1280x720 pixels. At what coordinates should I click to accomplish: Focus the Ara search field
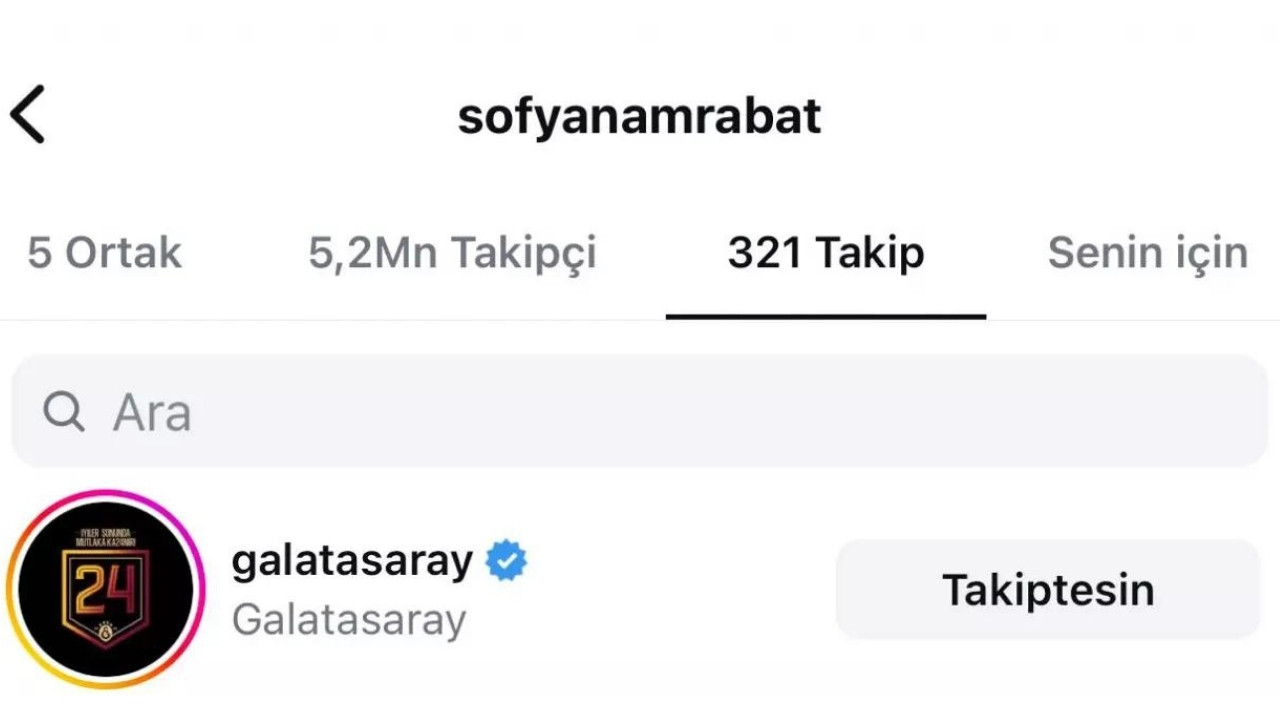640,411
